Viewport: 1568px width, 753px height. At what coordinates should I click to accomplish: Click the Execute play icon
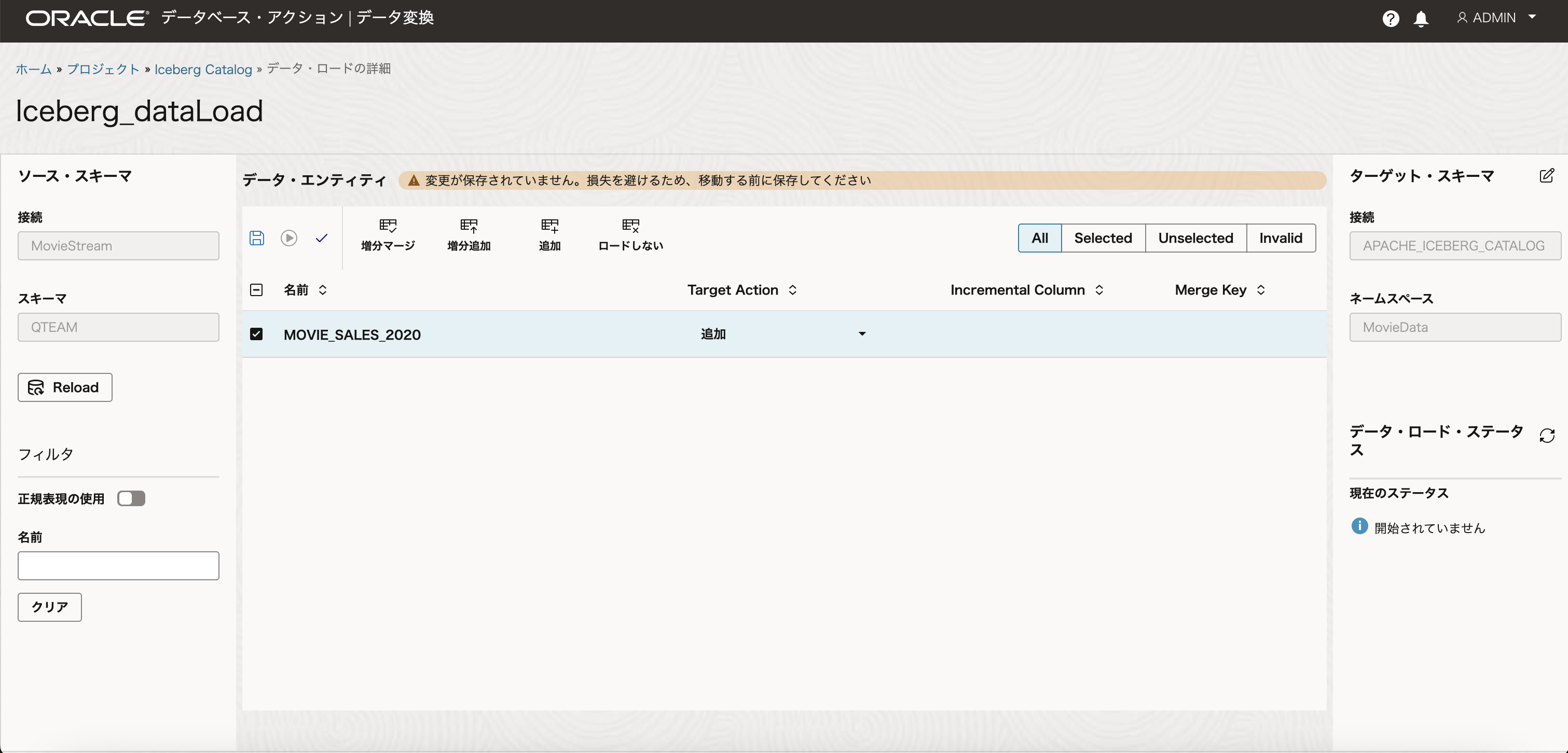tap(289, 238)
